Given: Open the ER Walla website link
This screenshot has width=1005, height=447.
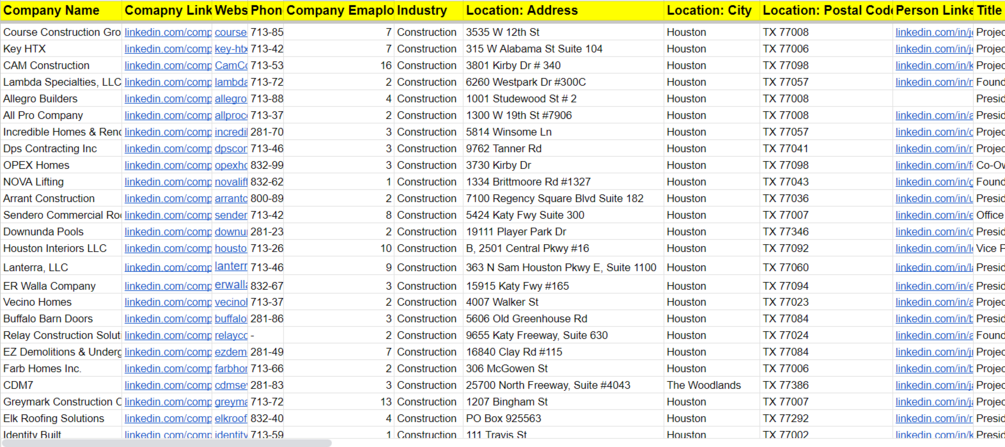Looking at the screenshot, I should (231, 285).
